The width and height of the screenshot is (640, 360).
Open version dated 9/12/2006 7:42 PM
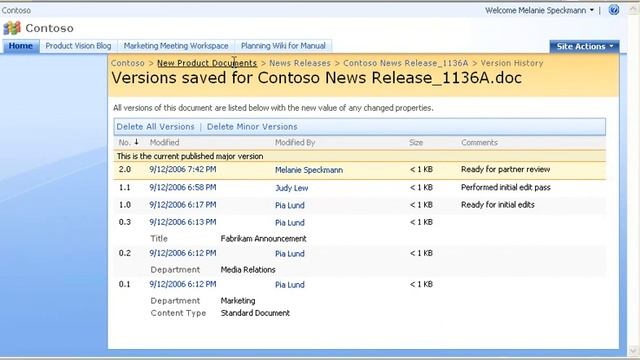pyautogui.click(x=183, y=169)
